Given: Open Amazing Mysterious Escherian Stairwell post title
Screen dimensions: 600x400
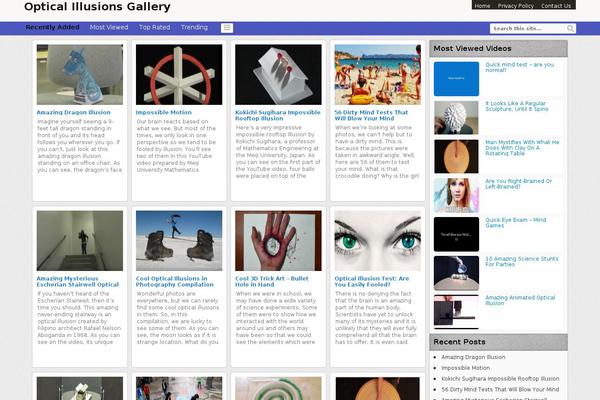Looking at the screenshot, I should click(78, 281).
